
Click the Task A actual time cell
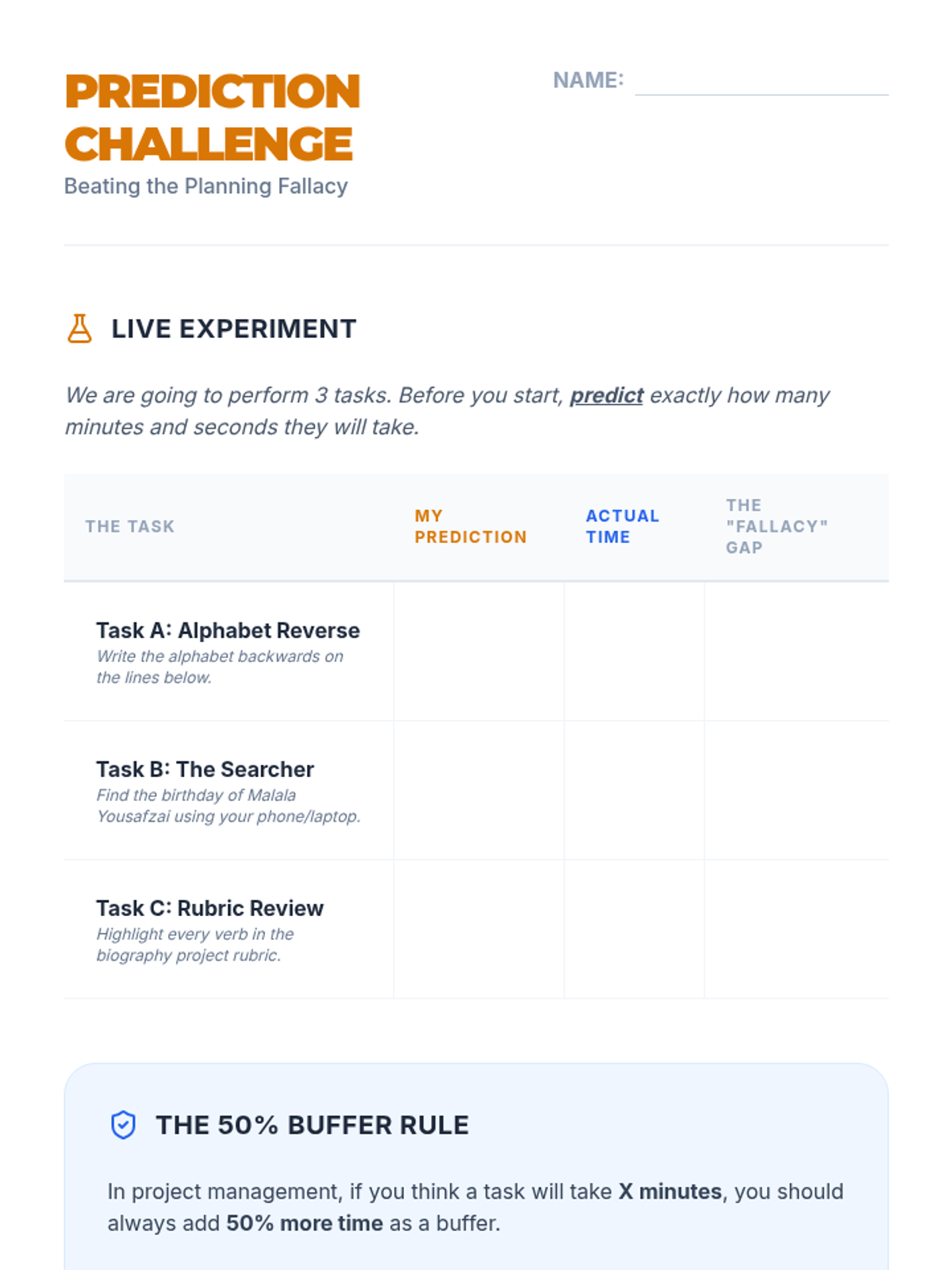click(634, 652)
